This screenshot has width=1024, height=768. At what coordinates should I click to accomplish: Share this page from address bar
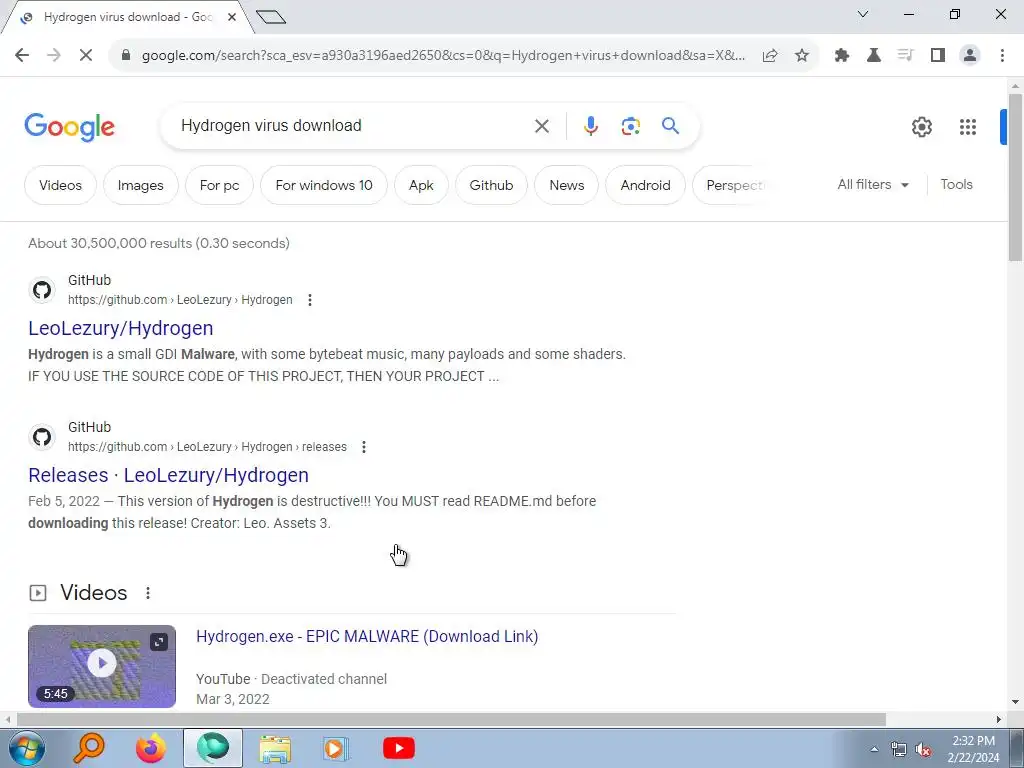click(x=770, y=56)
